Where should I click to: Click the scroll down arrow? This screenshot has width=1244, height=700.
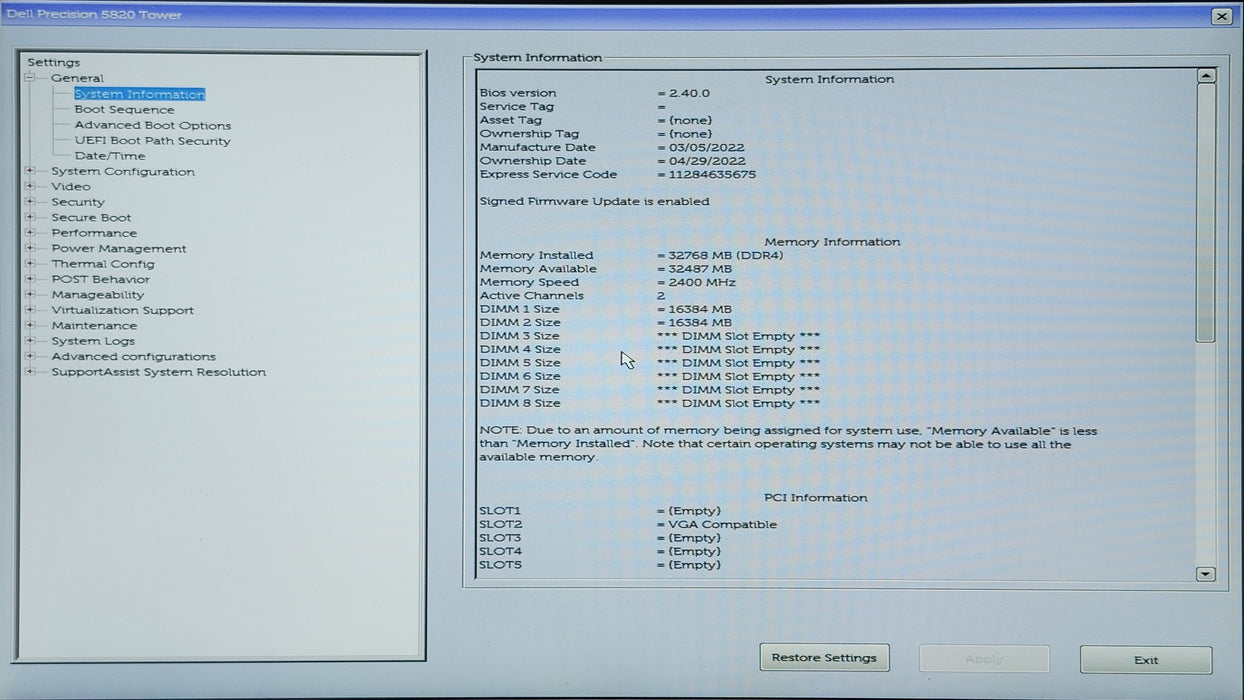[x=1205, y=574]
